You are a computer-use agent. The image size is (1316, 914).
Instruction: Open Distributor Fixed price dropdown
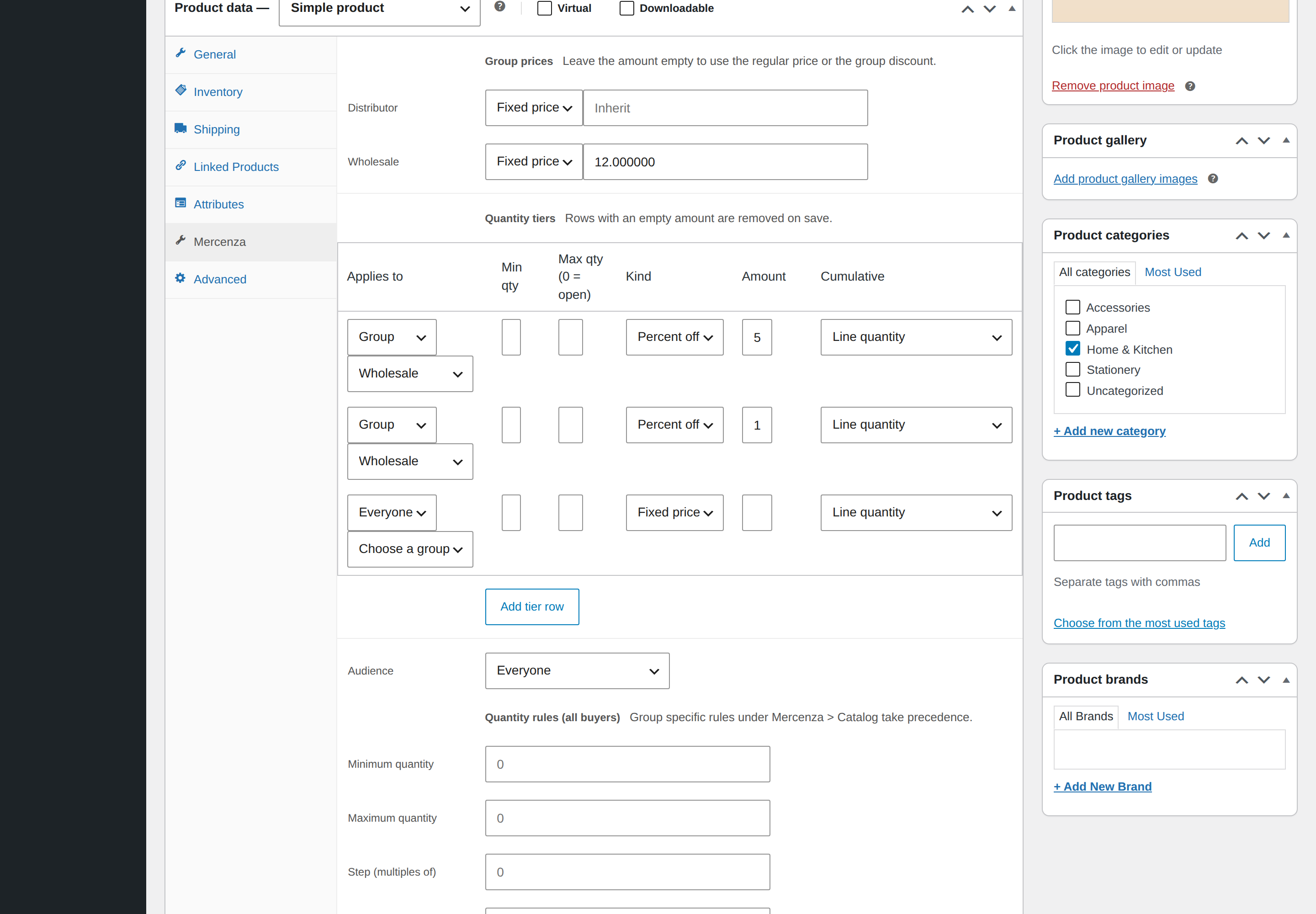pos(534,108)
